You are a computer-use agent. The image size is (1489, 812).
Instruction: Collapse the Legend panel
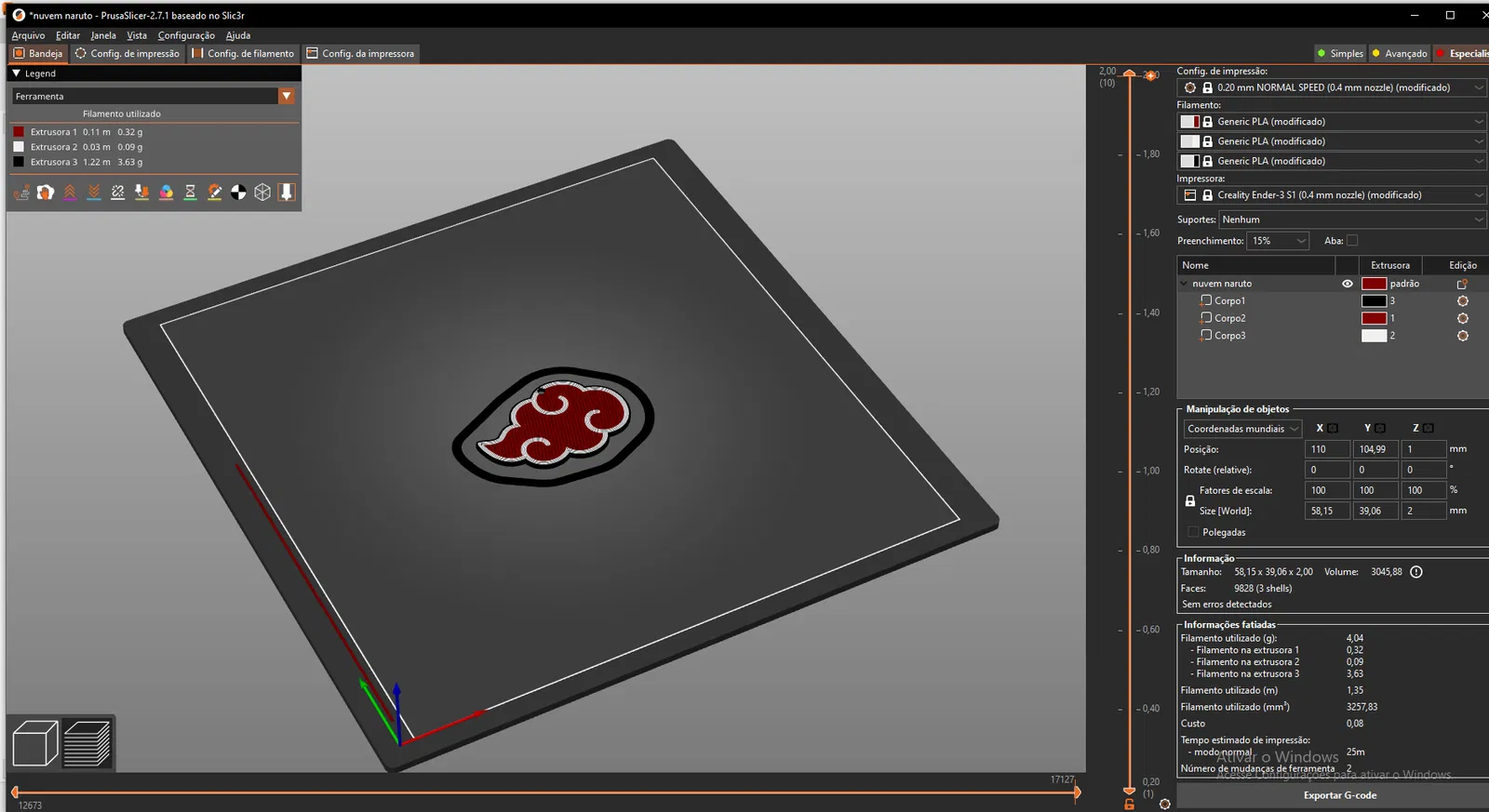(16, 73)
